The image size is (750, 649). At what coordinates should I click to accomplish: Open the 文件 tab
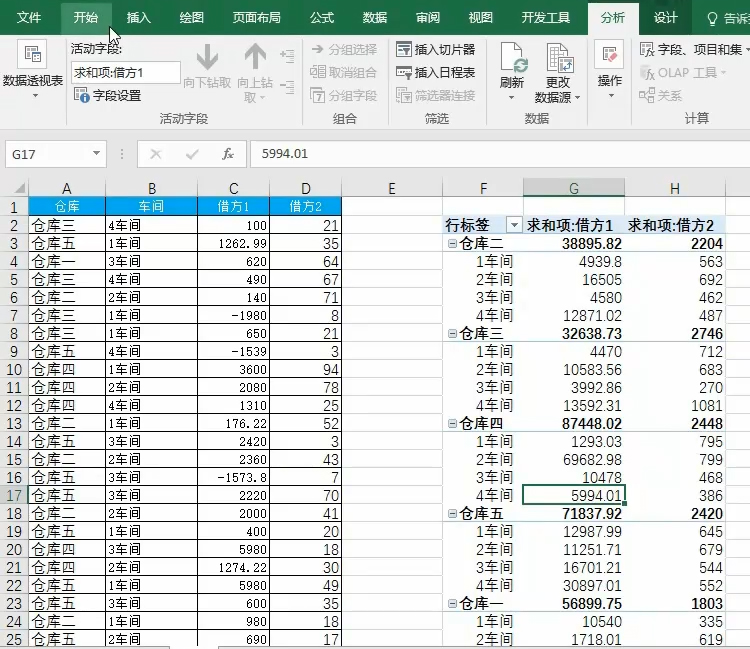(29, 18)
